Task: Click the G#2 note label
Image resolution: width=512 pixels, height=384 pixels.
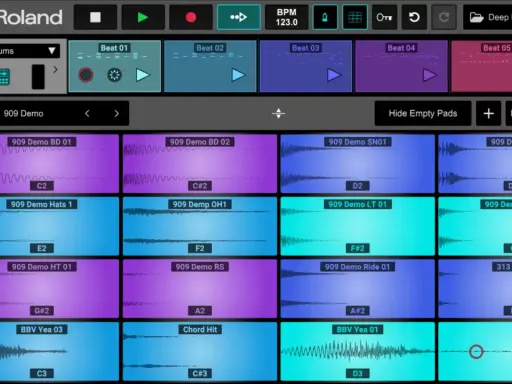Action: pyautogui.click(x=42, y=311)
